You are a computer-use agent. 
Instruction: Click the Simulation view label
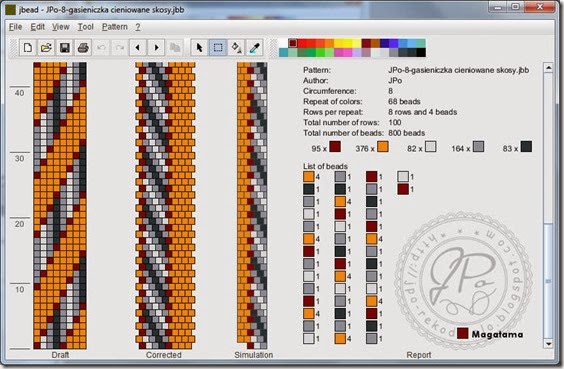tap(253, 355)
